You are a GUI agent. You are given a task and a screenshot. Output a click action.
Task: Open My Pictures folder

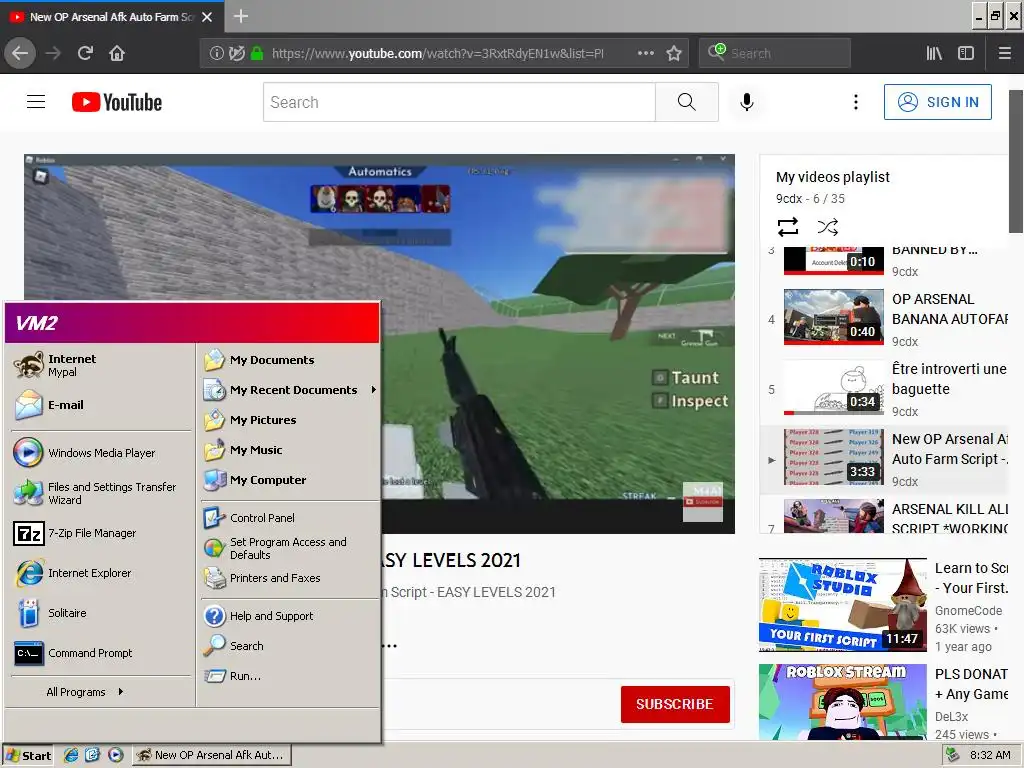click(289, 420)
